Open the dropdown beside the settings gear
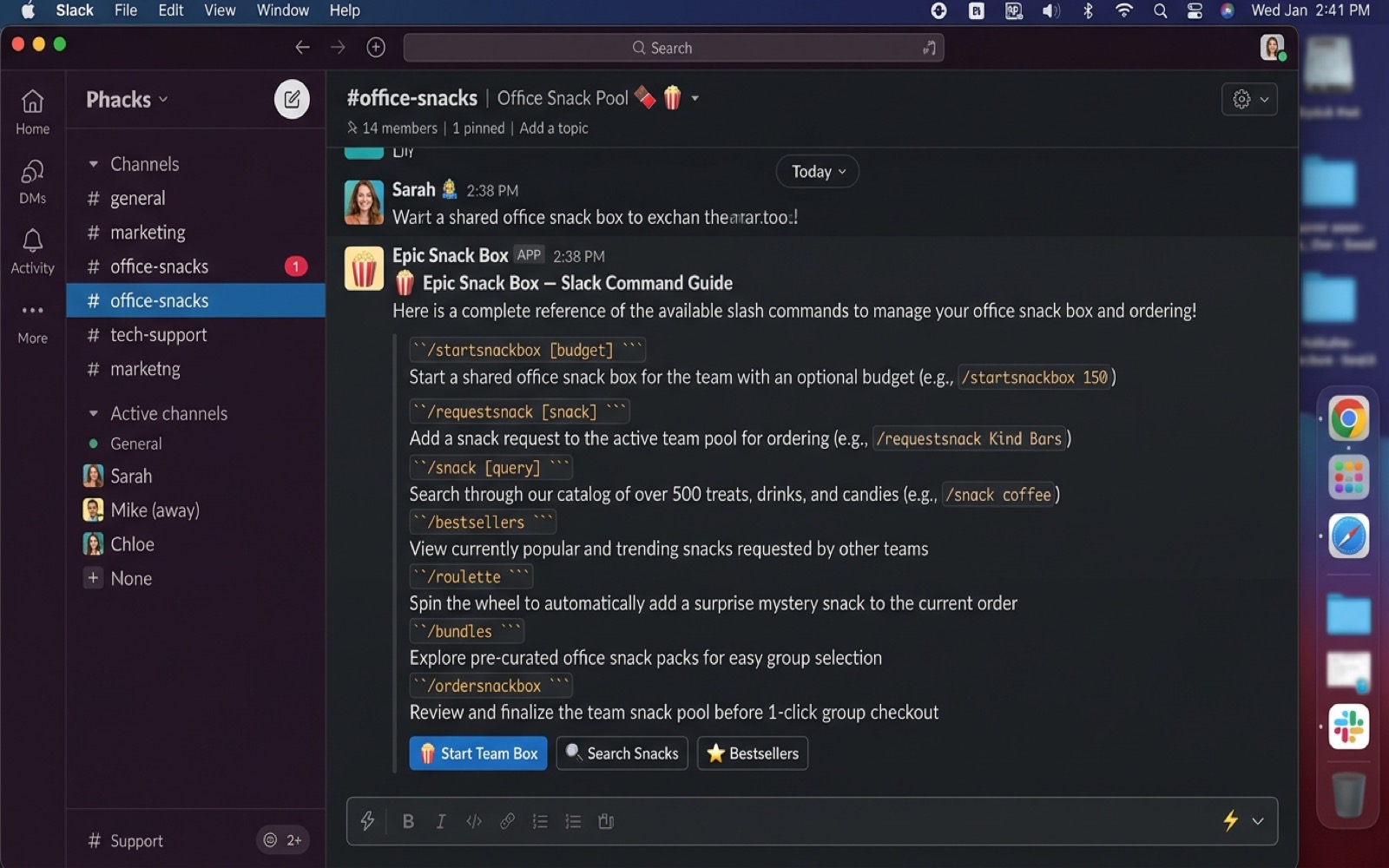The height and width of the screenshot is (868, 1389). tap(1264, 99)
